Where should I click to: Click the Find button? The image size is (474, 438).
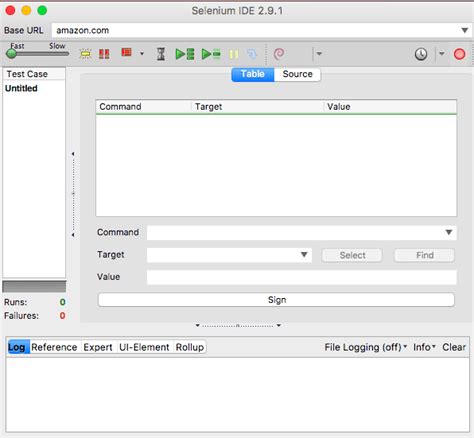coord(424,255)
